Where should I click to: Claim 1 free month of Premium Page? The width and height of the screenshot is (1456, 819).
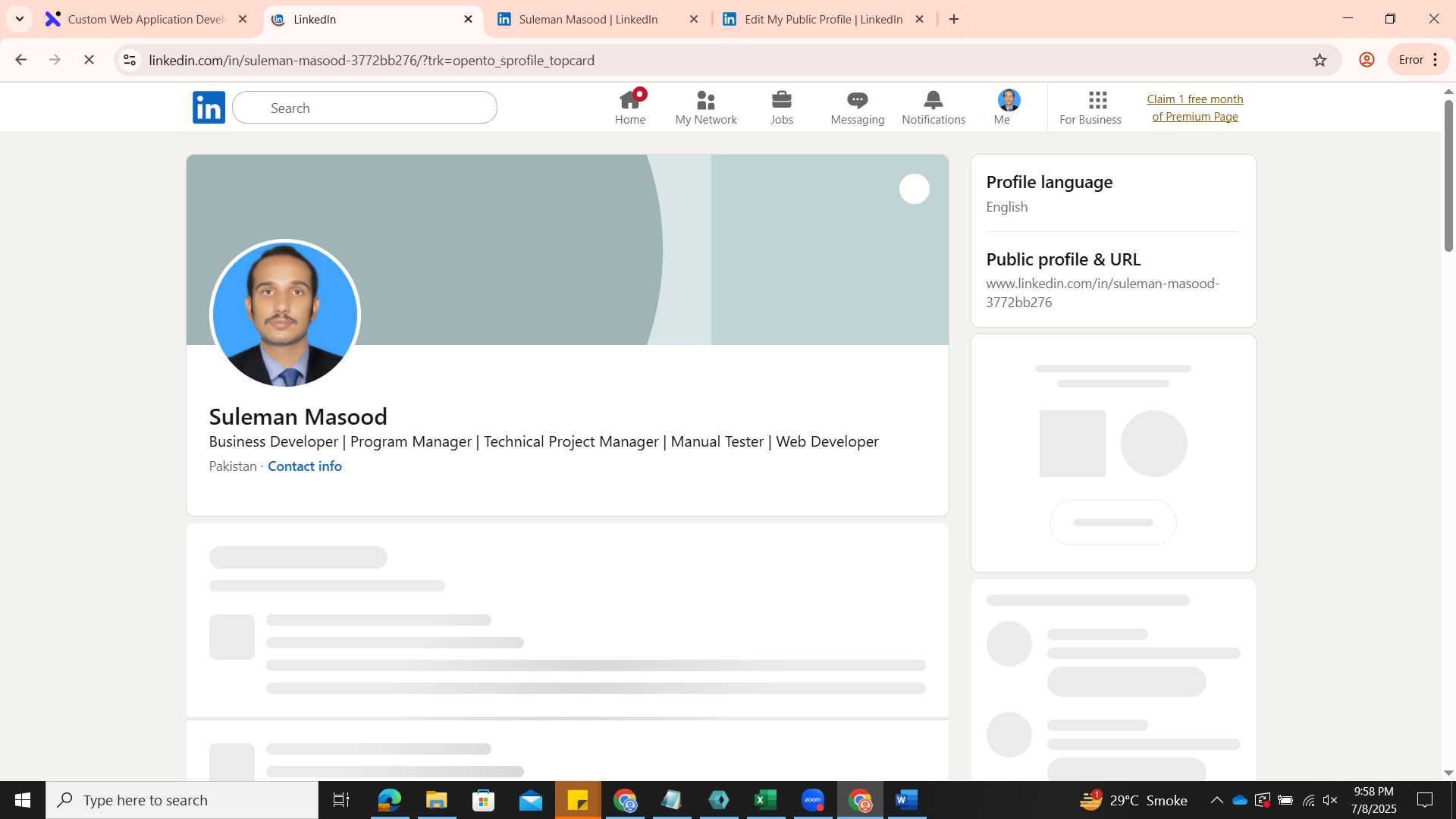click(1195, 108)
